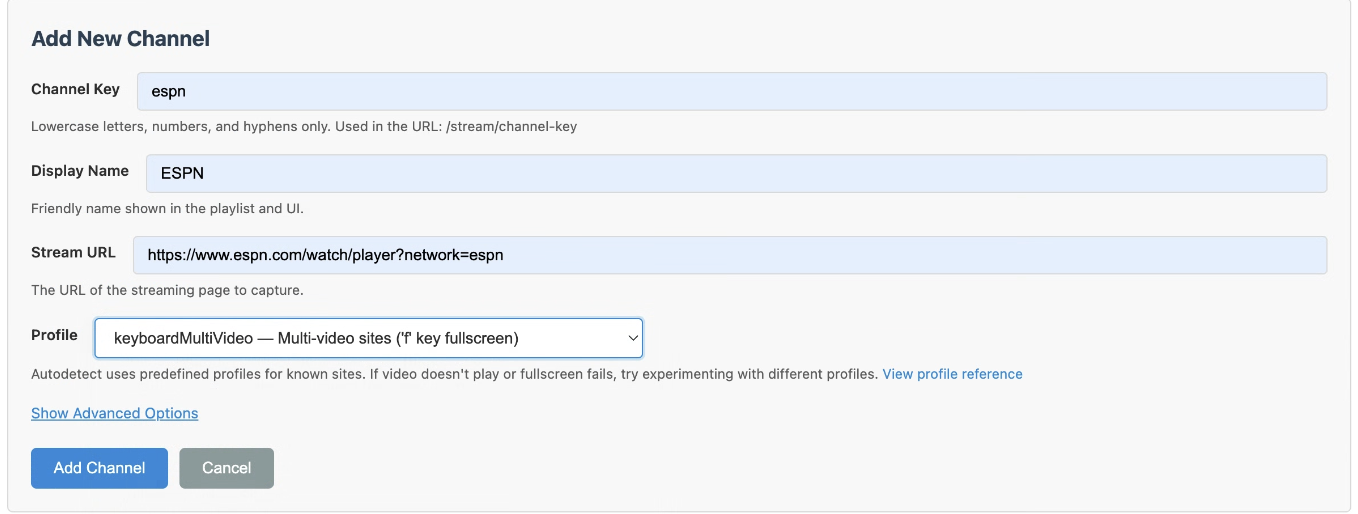Click the Autodetect profiles help text
This screenshot has width=1358, height=514.
tap(454, 374)
